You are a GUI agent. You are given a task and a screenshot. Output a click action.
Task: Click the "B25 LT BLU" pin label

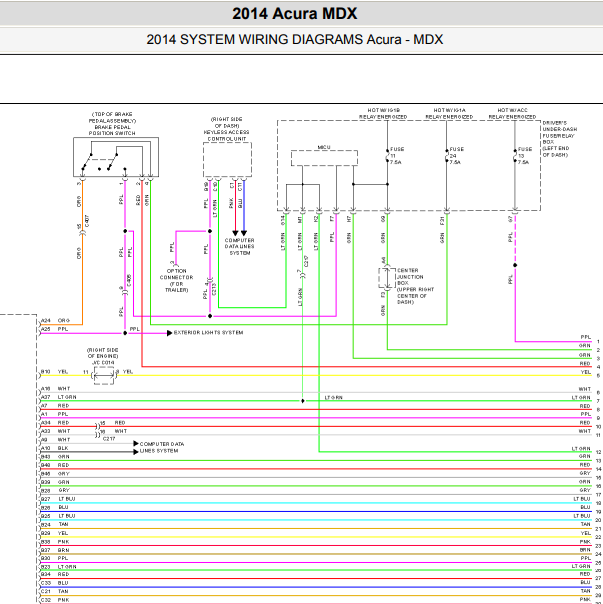(x=58, y=516)
